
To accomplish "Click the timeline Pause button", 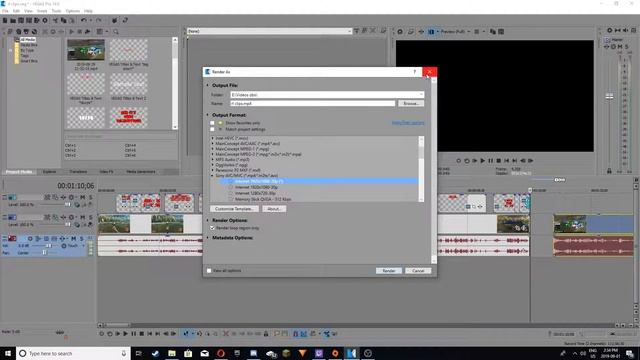I will click(133, 334).
